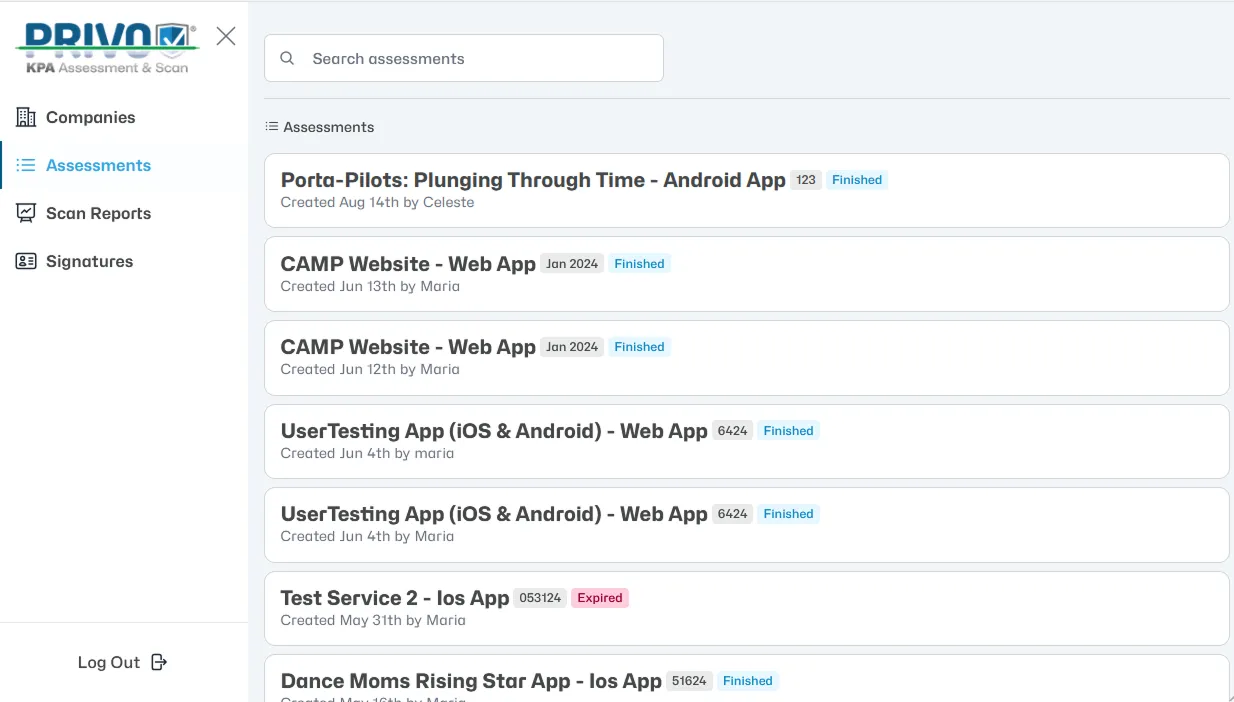Click the Log Out exit icon
1234x702 pixels.
tap(158, 661)
